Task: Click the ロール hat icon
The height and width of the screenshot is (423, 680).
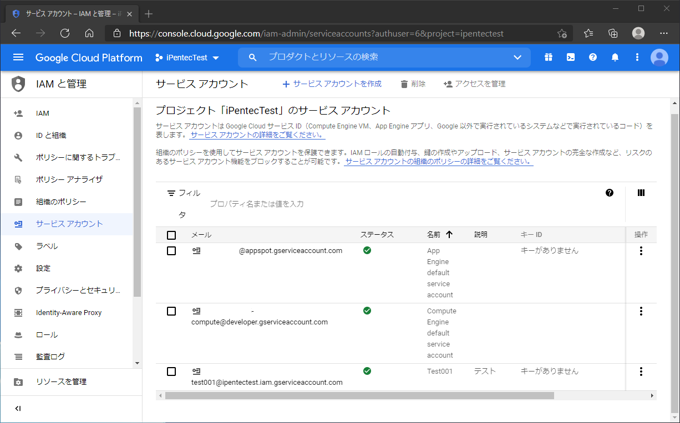Action: click(x=18, y=335)
